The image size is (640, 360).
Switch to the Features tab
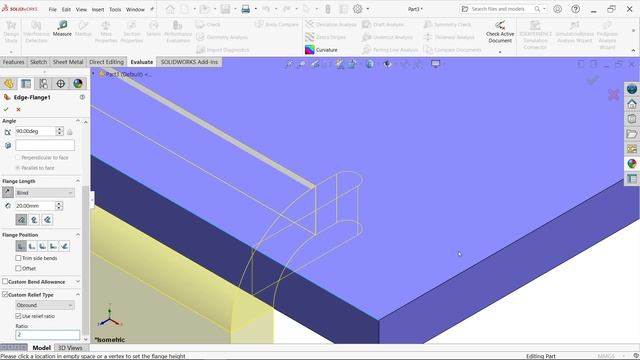tap(13, 62)
